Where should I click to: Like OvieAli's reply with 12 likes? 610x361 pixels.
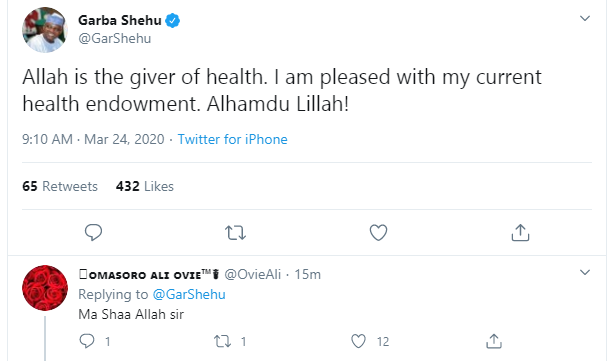[x=358, y=341]
